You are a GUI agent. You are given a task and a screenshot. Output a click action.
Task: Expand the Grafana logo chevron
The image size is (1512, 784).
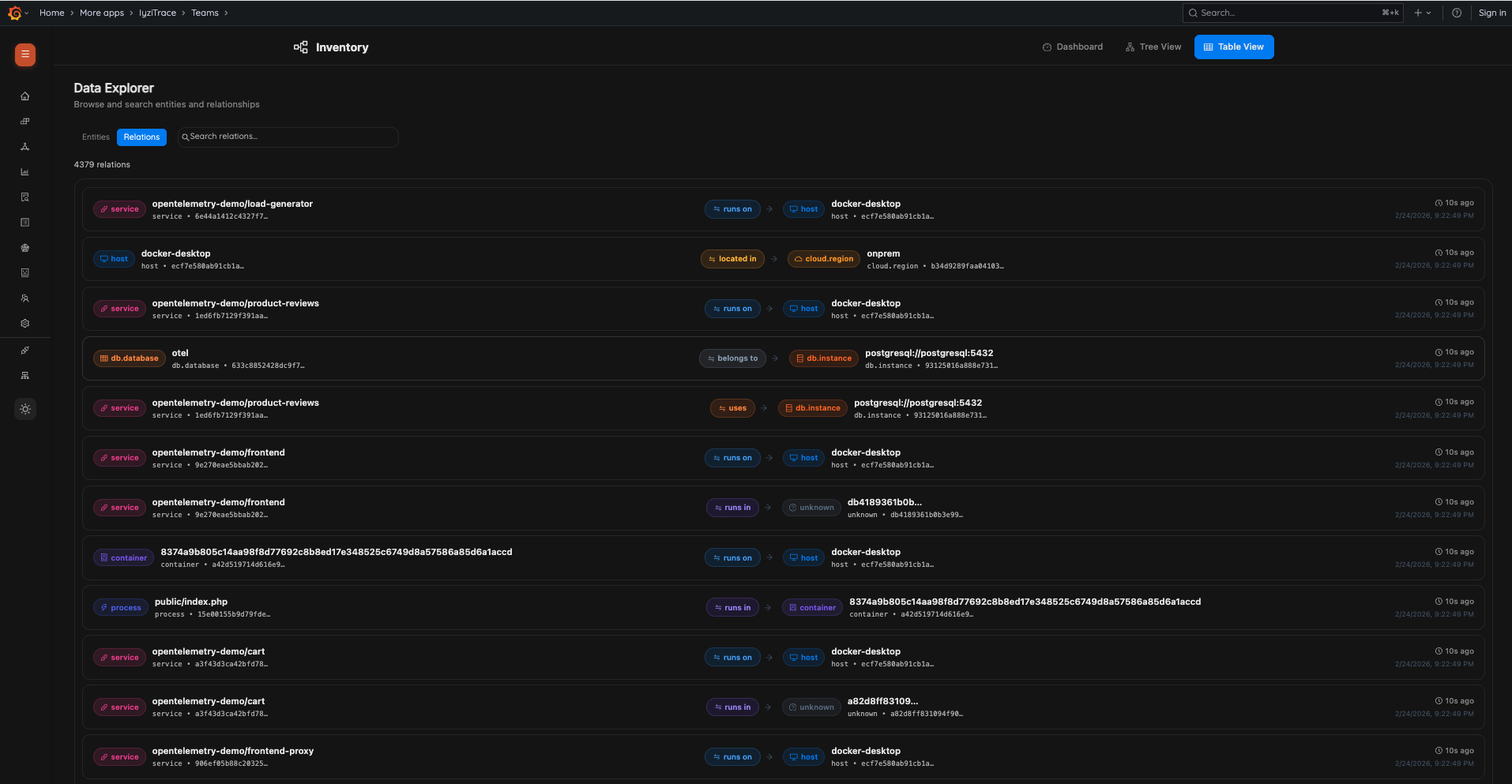[x=28, y=13]
